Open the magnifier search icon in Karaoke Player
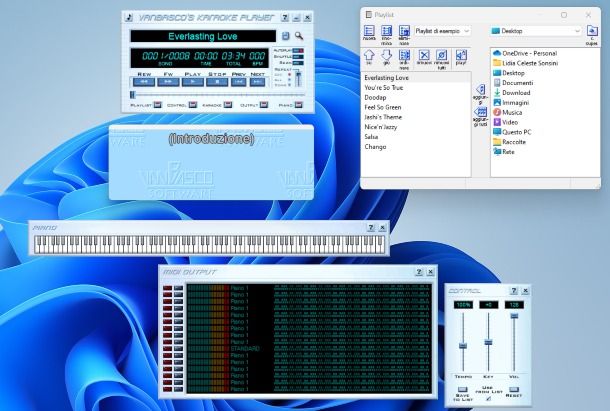The image size is (610, 411). click(x=299, y=36)
